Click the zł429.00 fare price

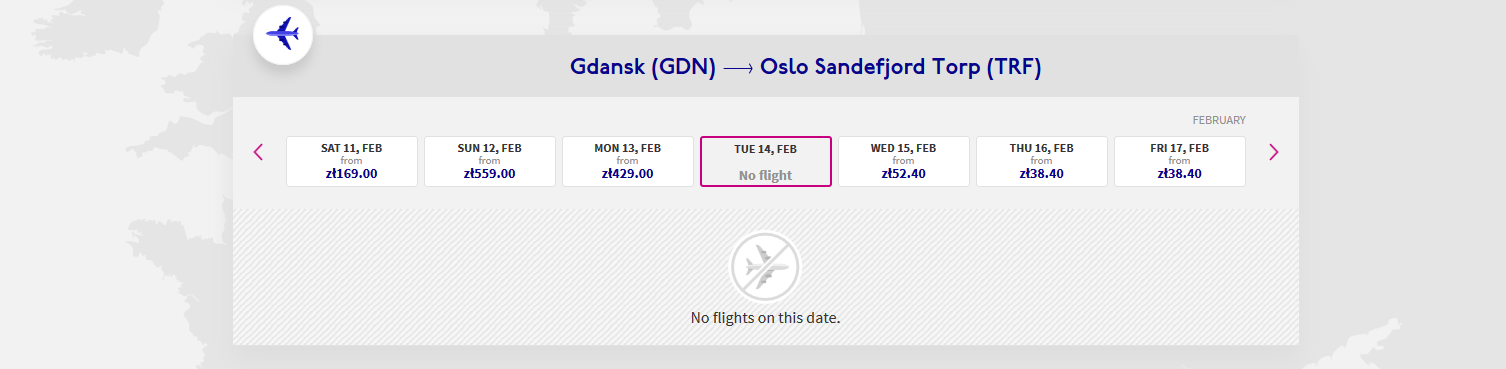coord(628,173)
